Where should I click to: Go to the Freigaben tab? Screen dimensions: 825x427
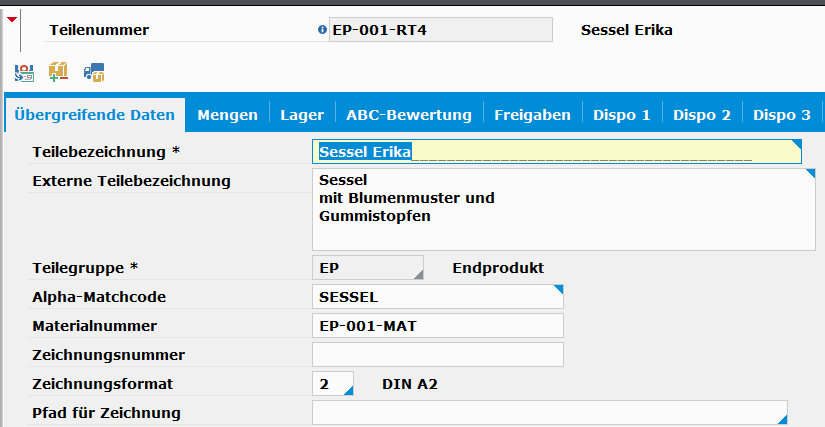click(532, 115)
